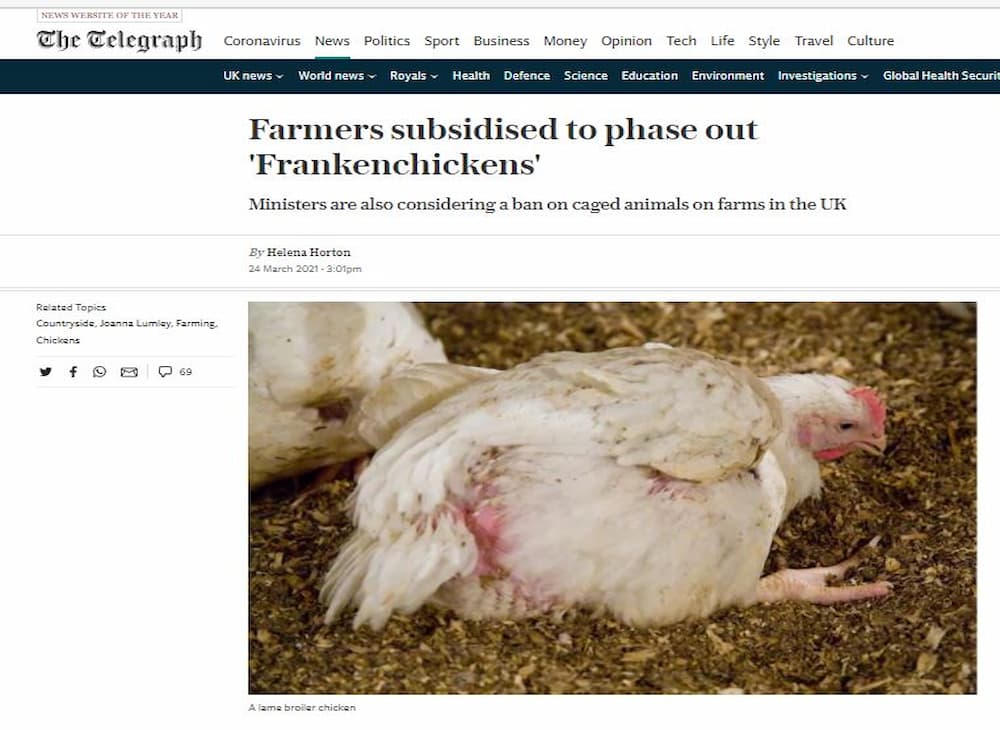Open the 69 comments speech bubble
The width and height of the screenshot is (1000, 730).
point(175,372)
